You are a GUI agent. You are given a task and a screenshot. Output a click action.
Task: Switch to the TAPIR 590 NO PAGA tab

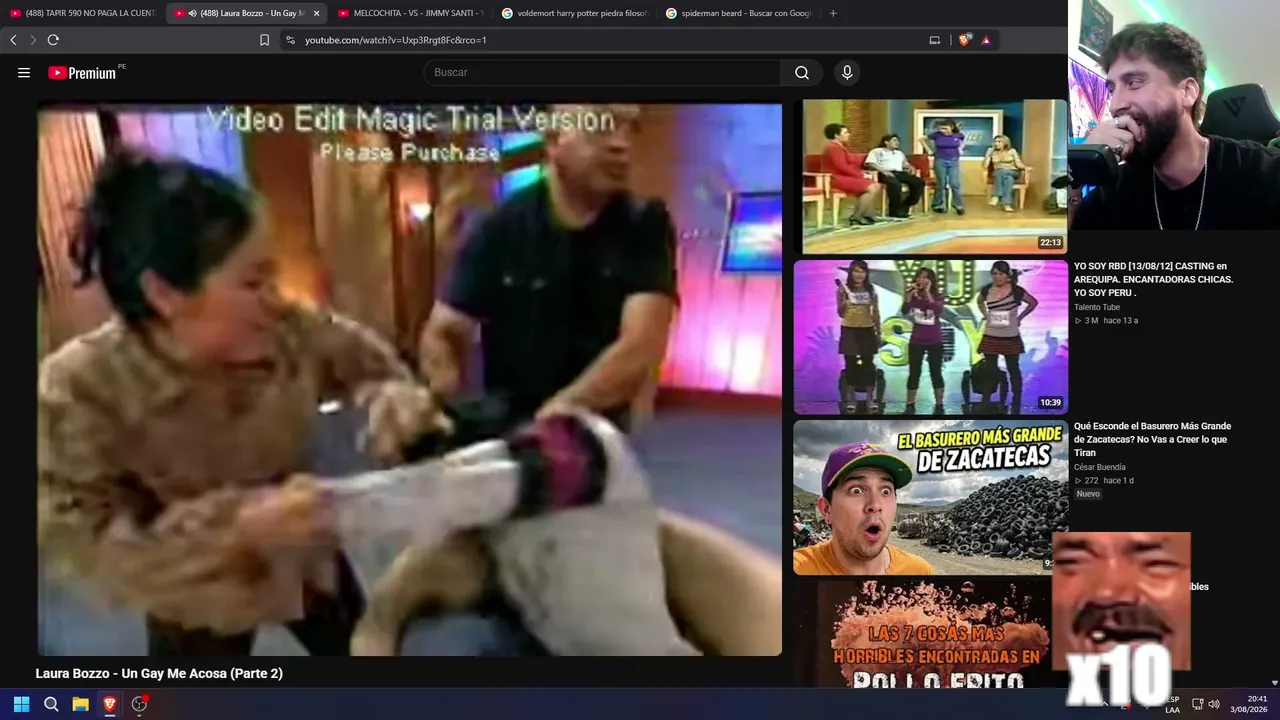83,13
